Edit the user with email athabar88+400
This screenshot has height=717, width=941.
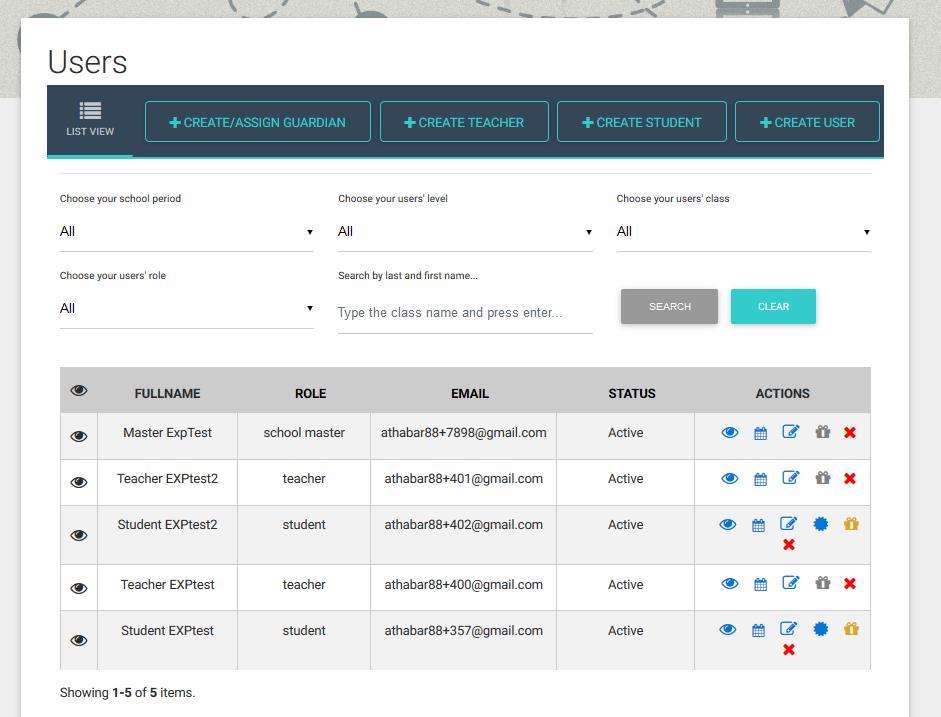click(791, 583)
